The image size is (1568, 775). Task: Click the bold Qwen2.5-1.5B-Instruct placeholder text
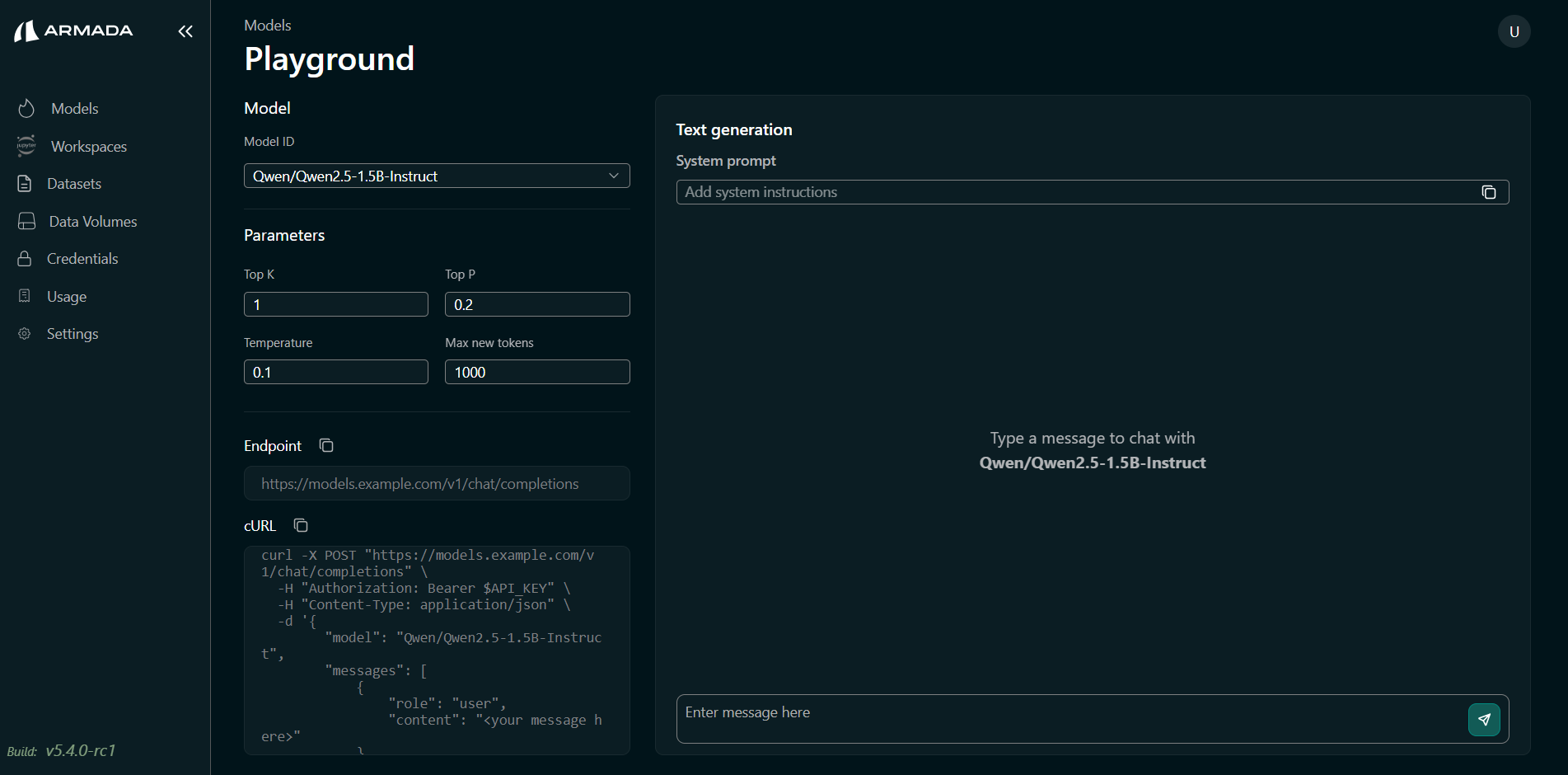[x=1093, y=463]
